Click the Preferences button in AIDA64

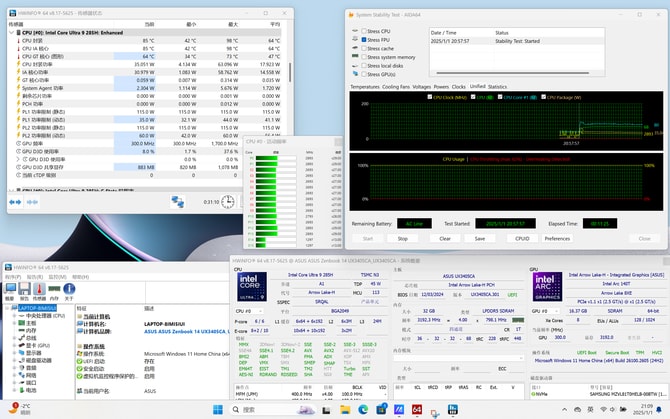click(557, 239)
